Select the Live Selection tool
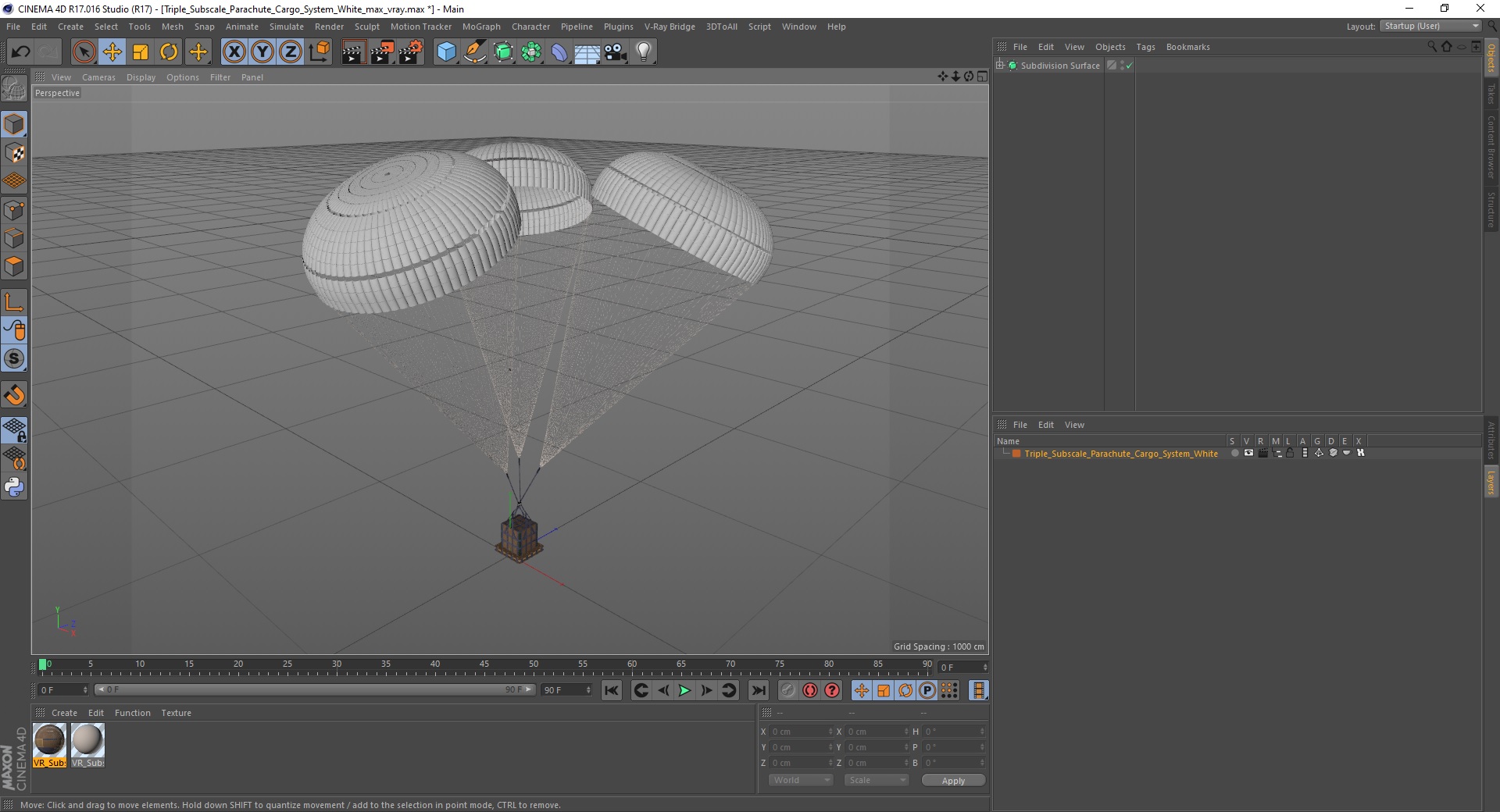The height and width of the screenshot is (812, 1500). click(84, 52)
